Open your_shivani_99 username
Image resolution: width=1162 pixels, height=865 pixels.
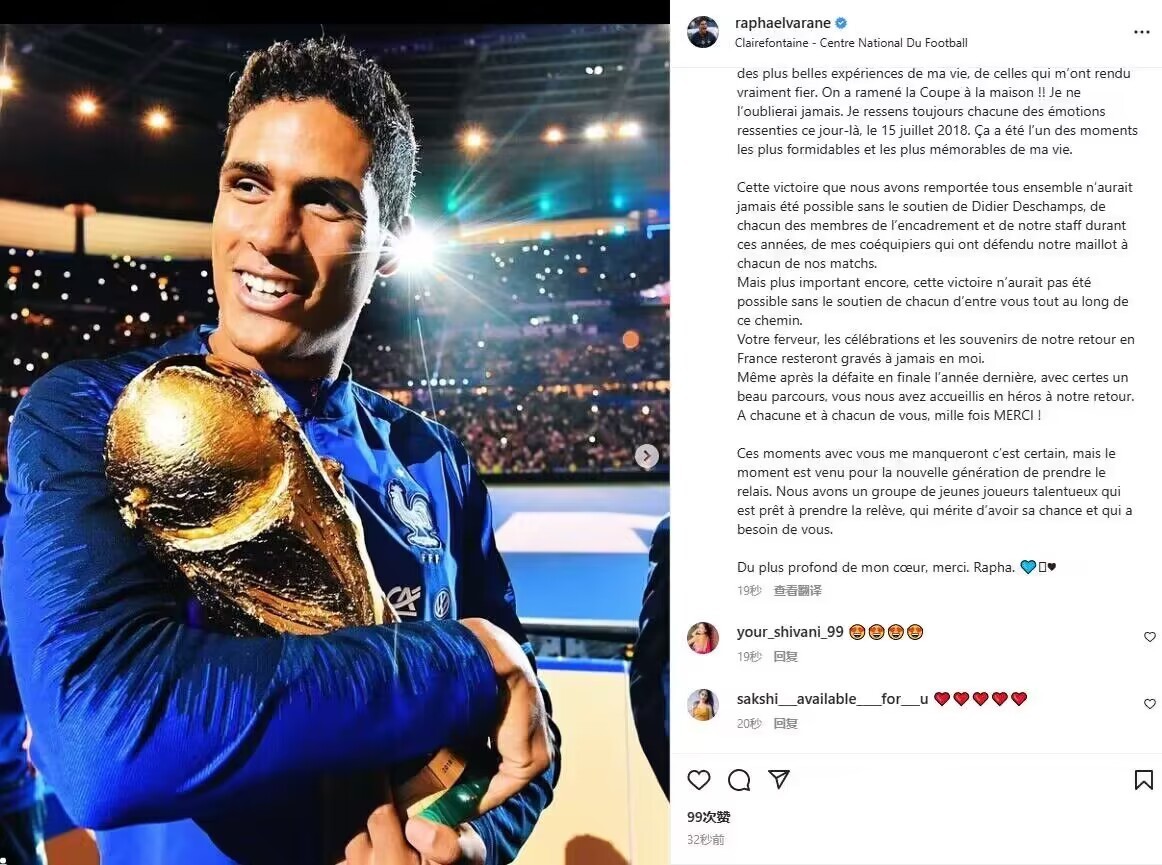(x=790, y=632)
